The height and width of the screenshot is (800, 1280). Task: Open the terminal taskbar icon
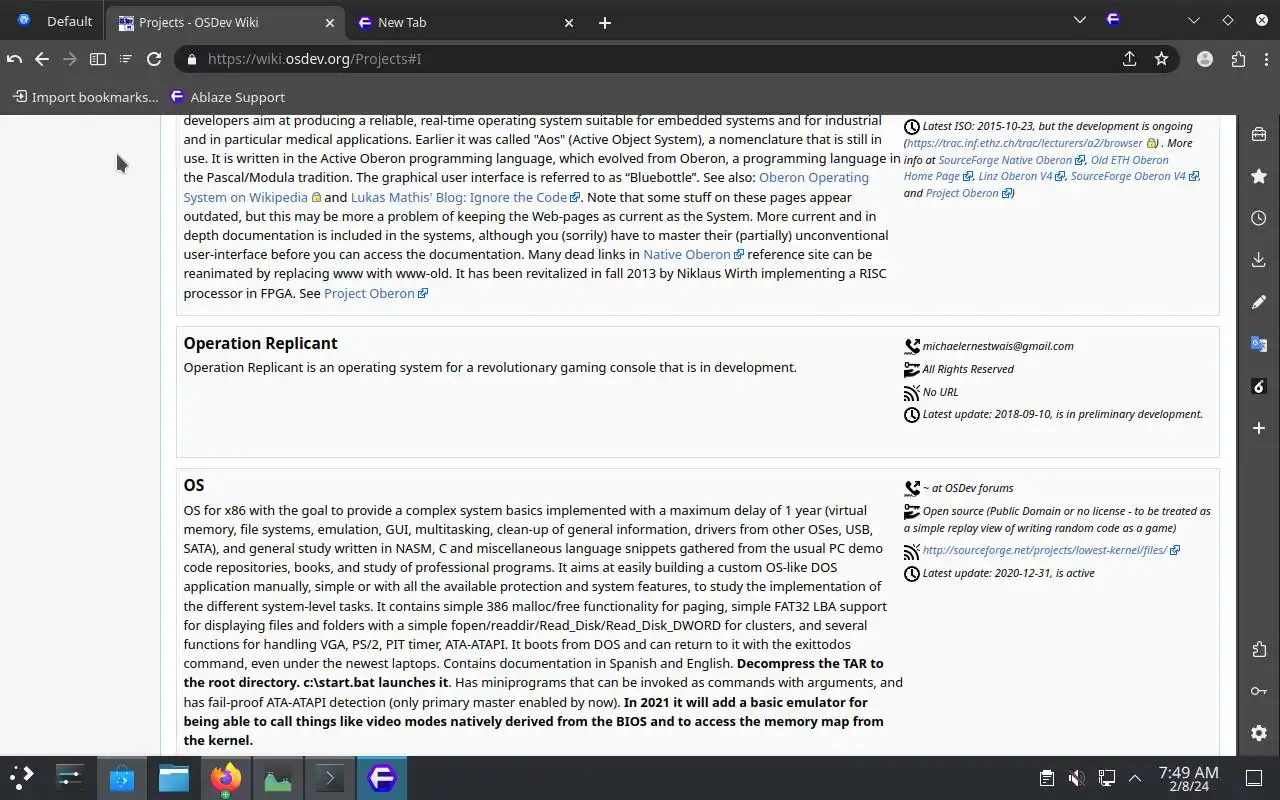tap(330, 777)
